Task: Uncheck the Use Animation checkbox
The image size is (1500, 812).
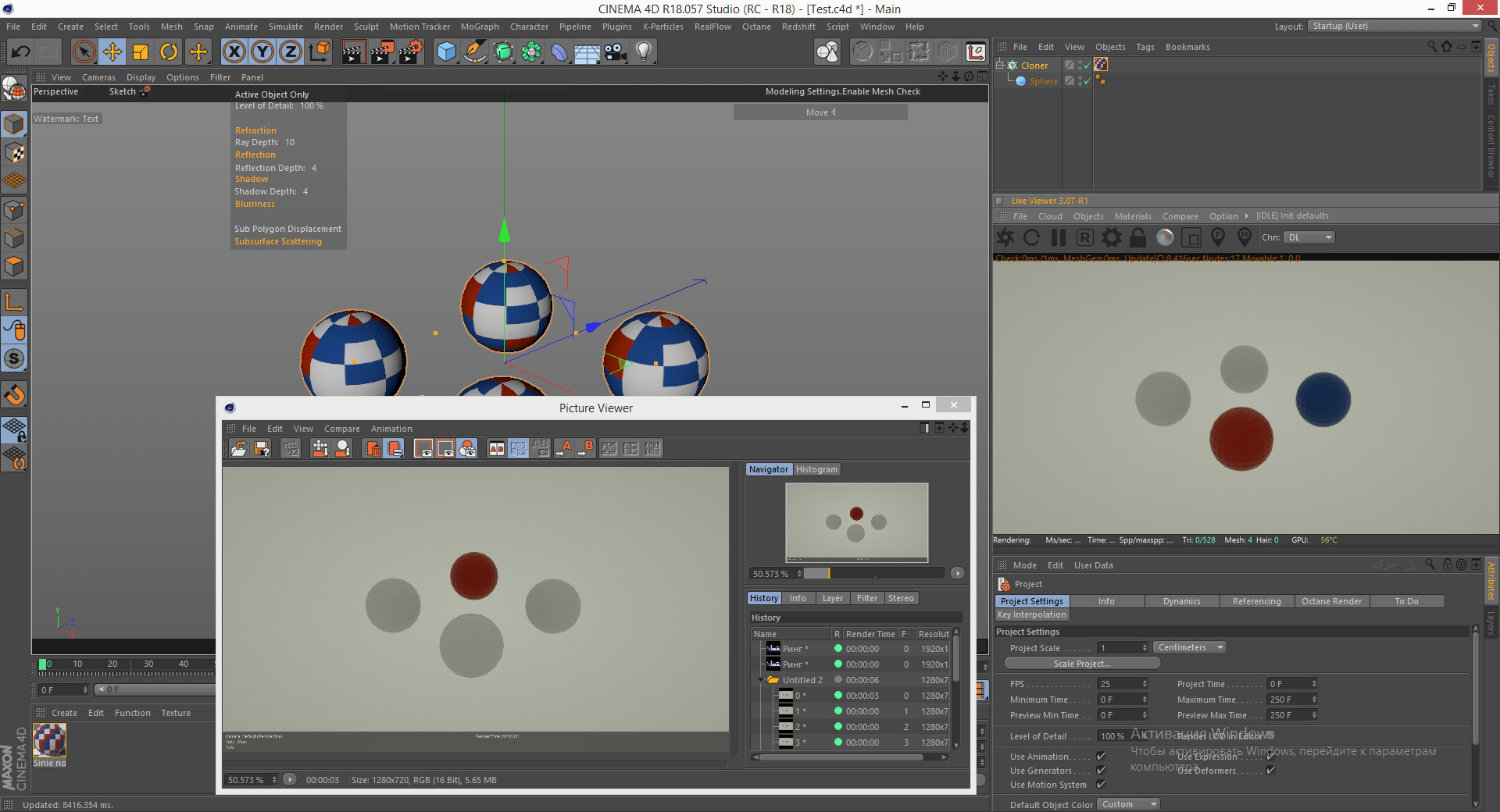Action: click(1101, 756)
